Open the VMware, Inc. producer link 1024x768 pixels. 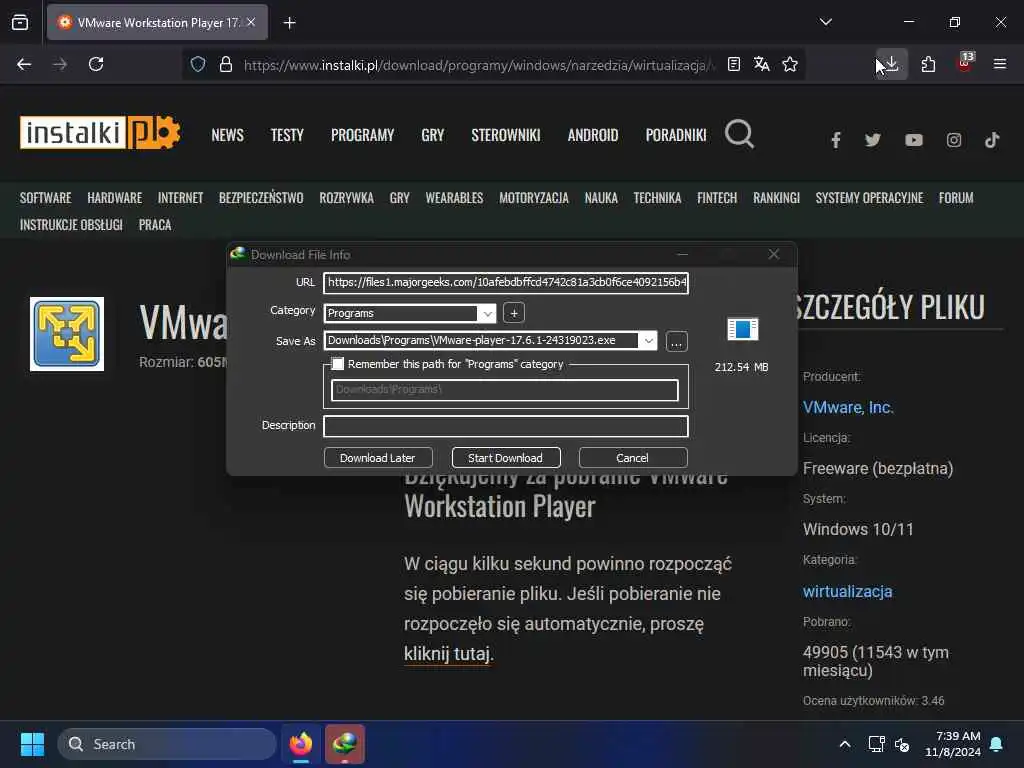(x=848, y=408)
